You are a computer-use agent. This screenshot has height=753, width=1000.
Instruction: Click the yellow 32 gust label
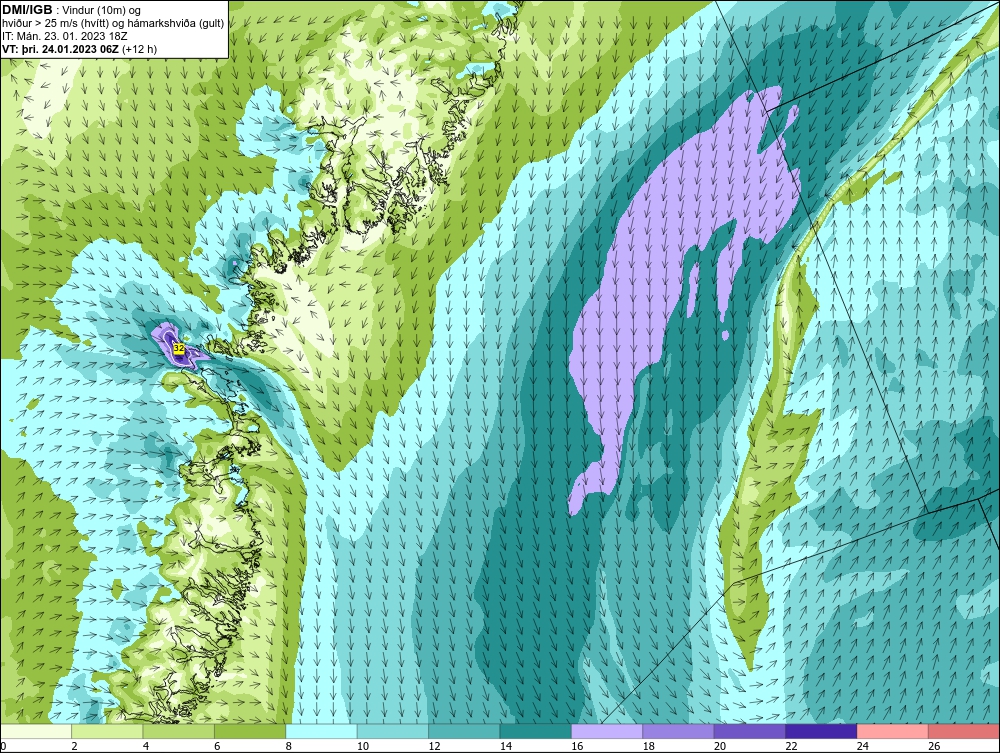(x=179, y=349)
